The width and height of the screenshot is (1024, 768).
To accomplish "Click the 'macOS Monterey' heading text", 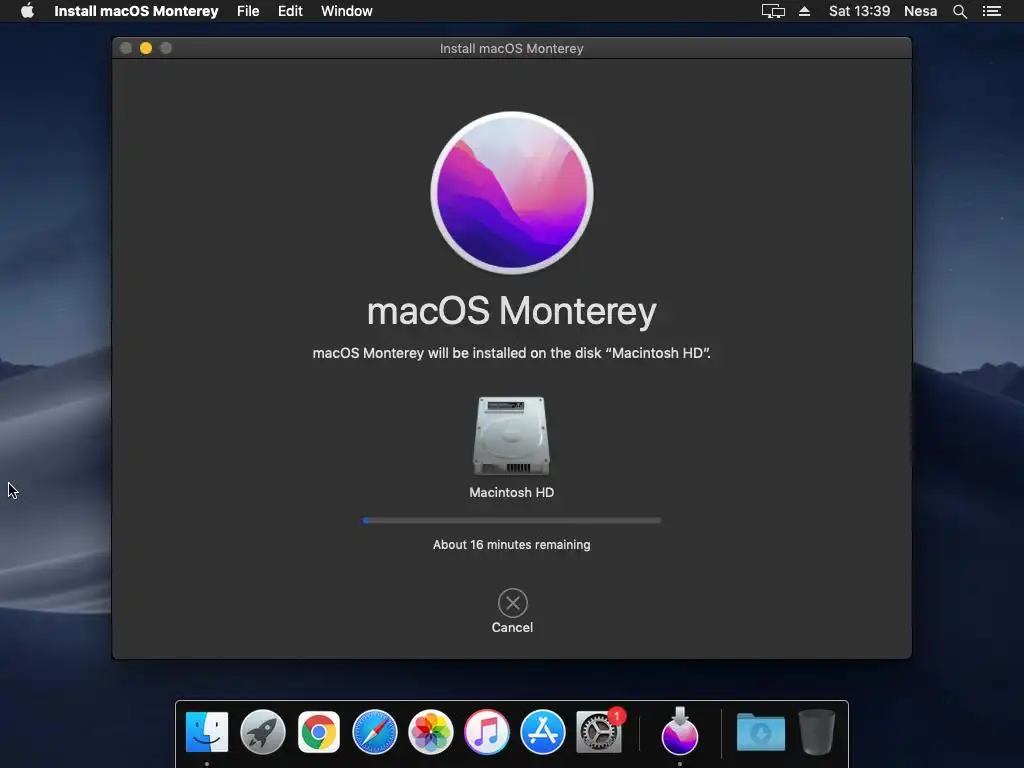I will 512,311.
